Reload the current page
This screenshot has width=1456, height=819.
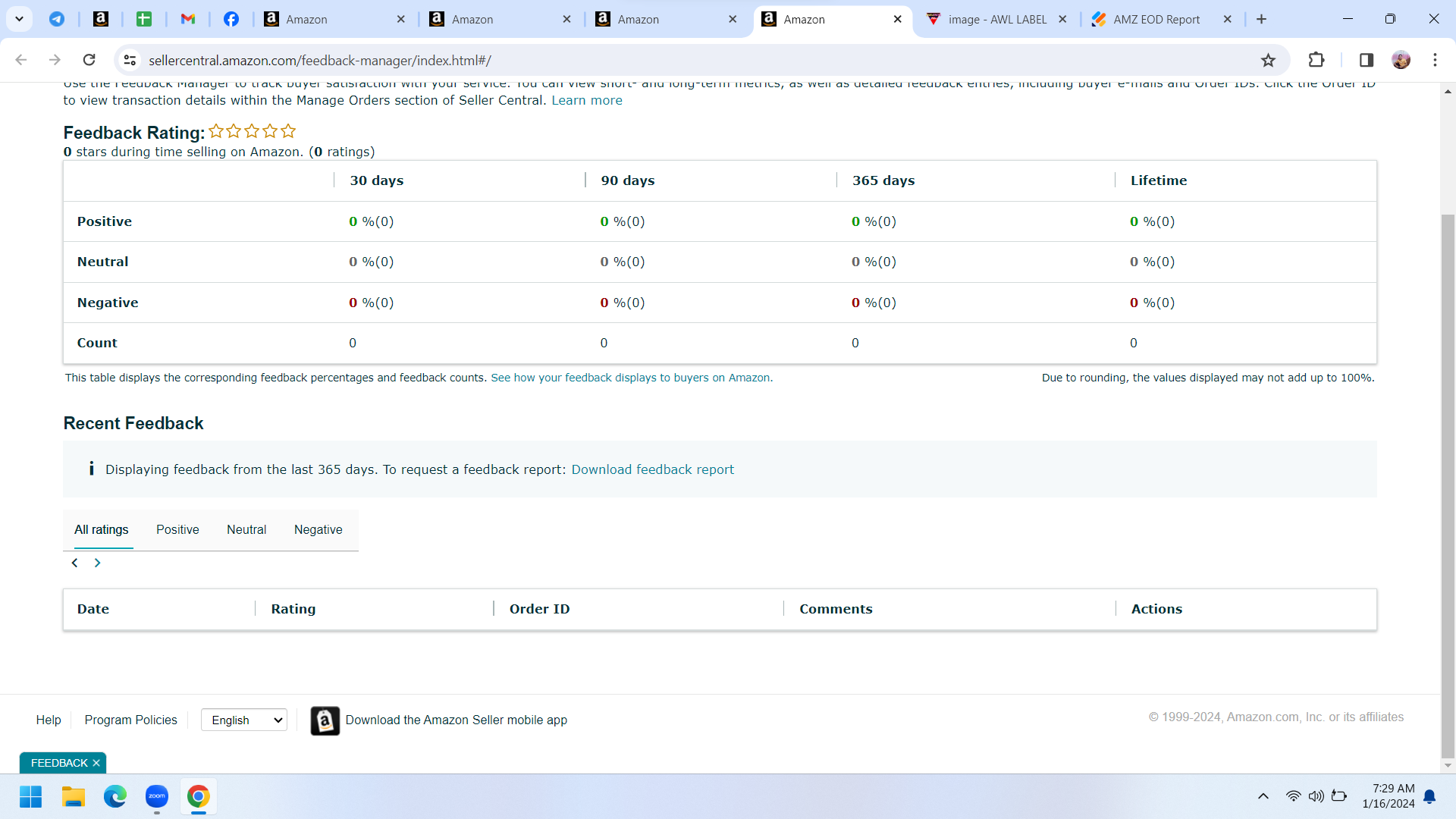tap(89, 60)
